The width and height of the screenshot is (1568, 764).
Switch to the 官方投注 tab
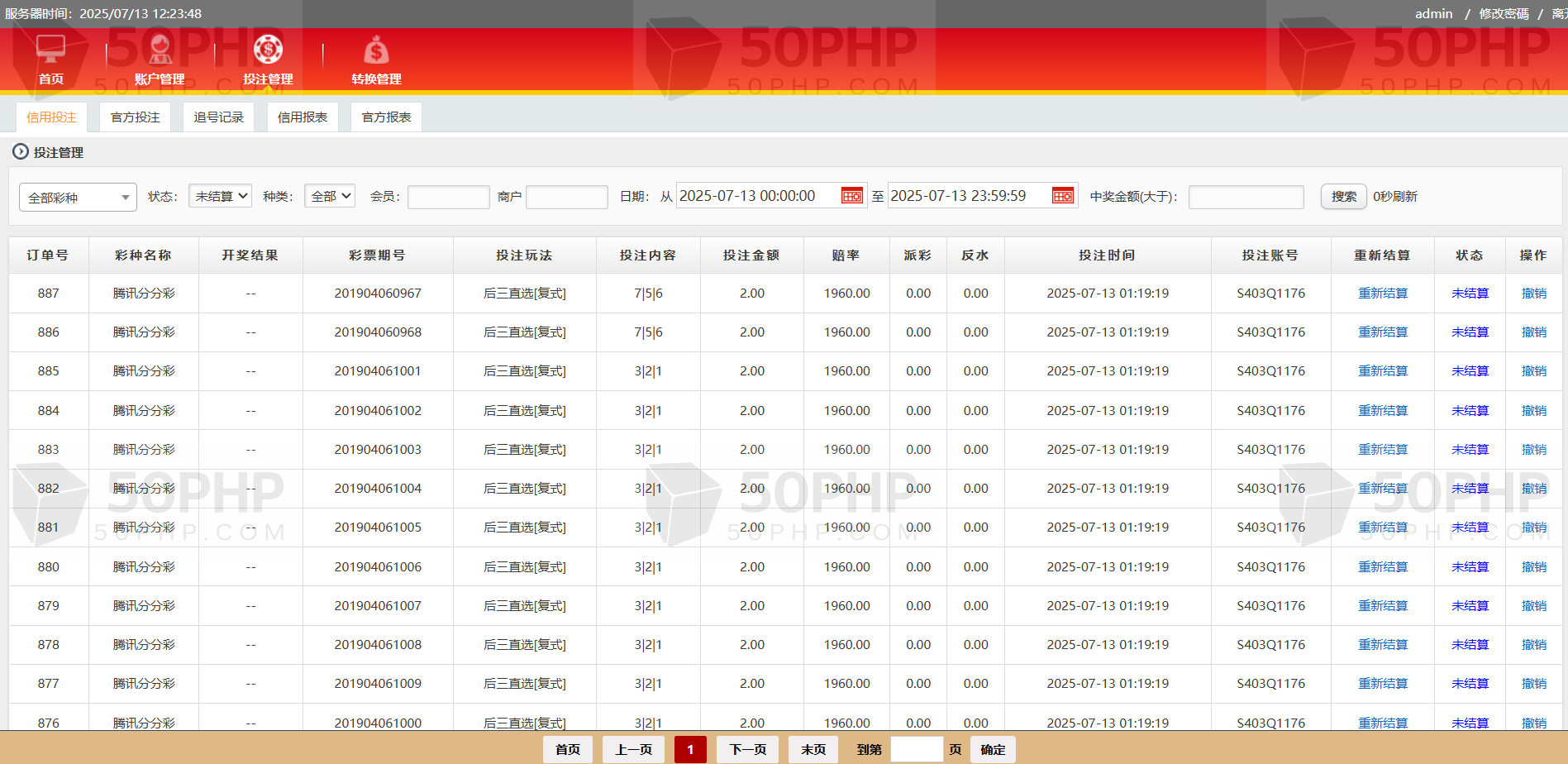[135, 117]
